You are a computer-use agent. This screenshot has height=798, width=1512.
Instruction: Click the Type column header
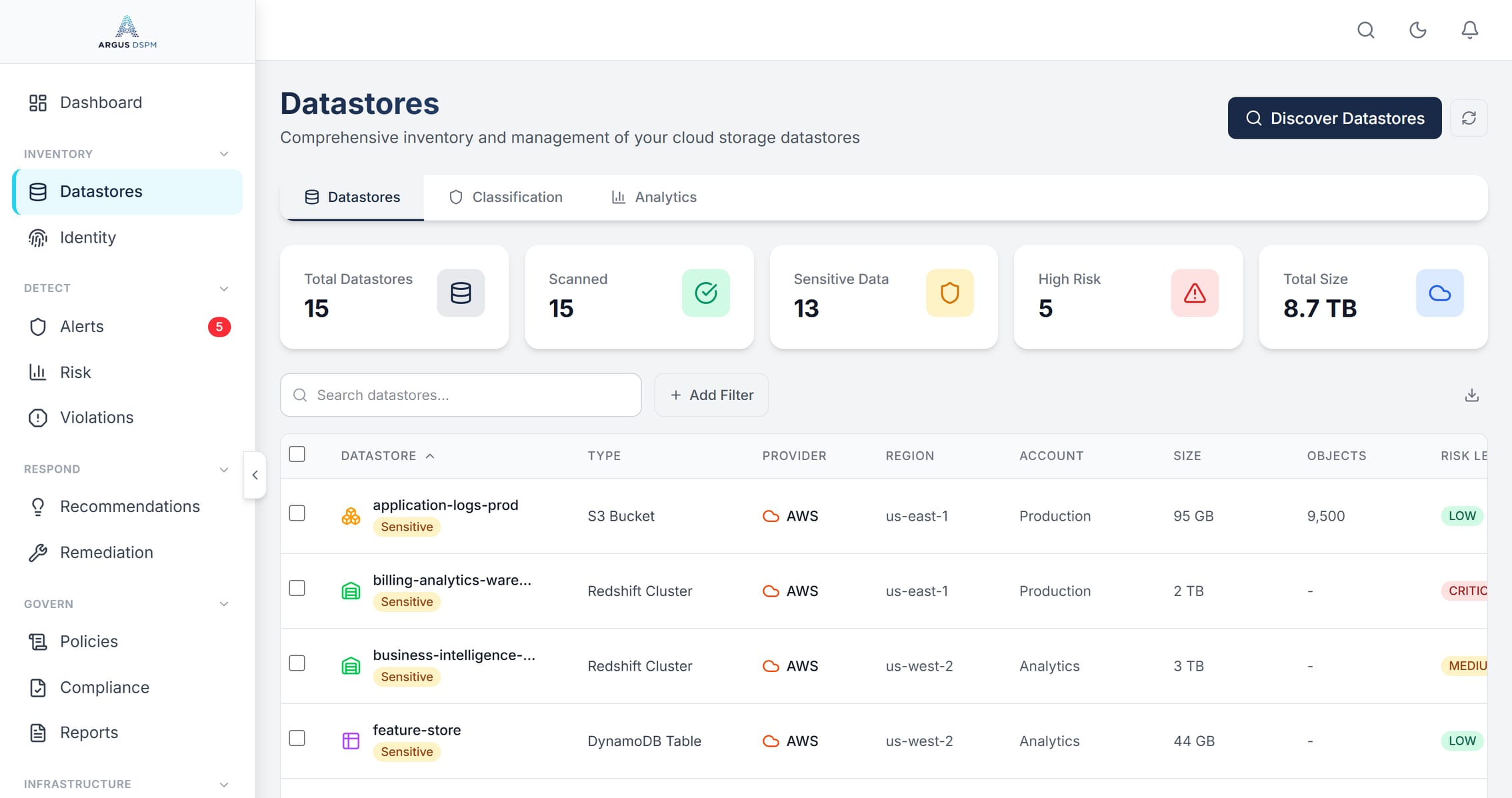604,456
